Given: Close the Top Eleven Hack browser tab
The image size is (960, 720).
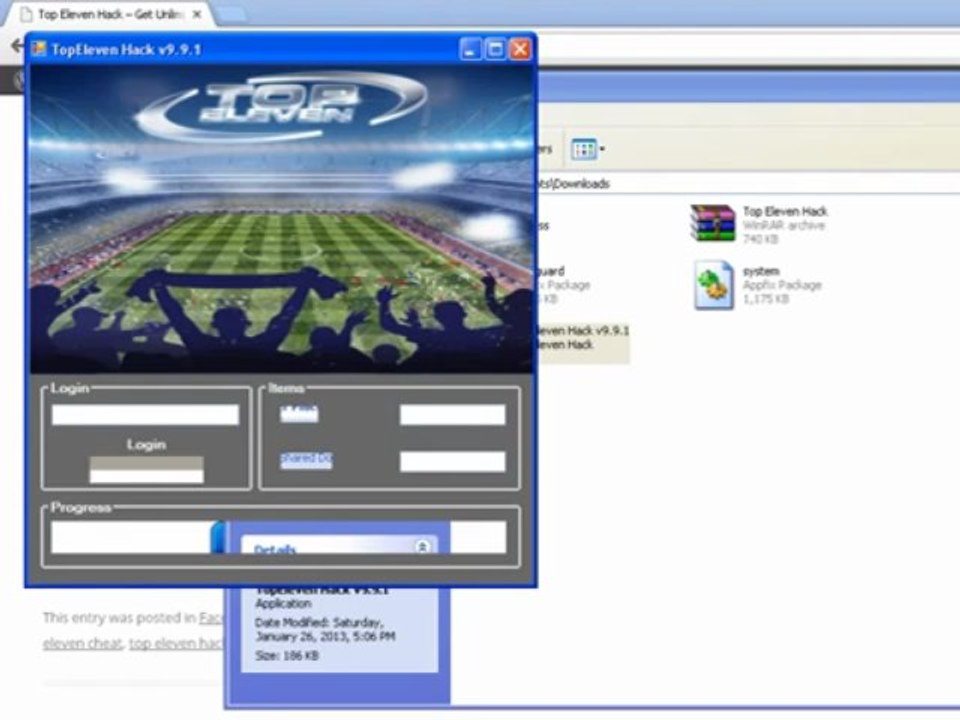Looking at the screenshot, I should coord(197,14).
